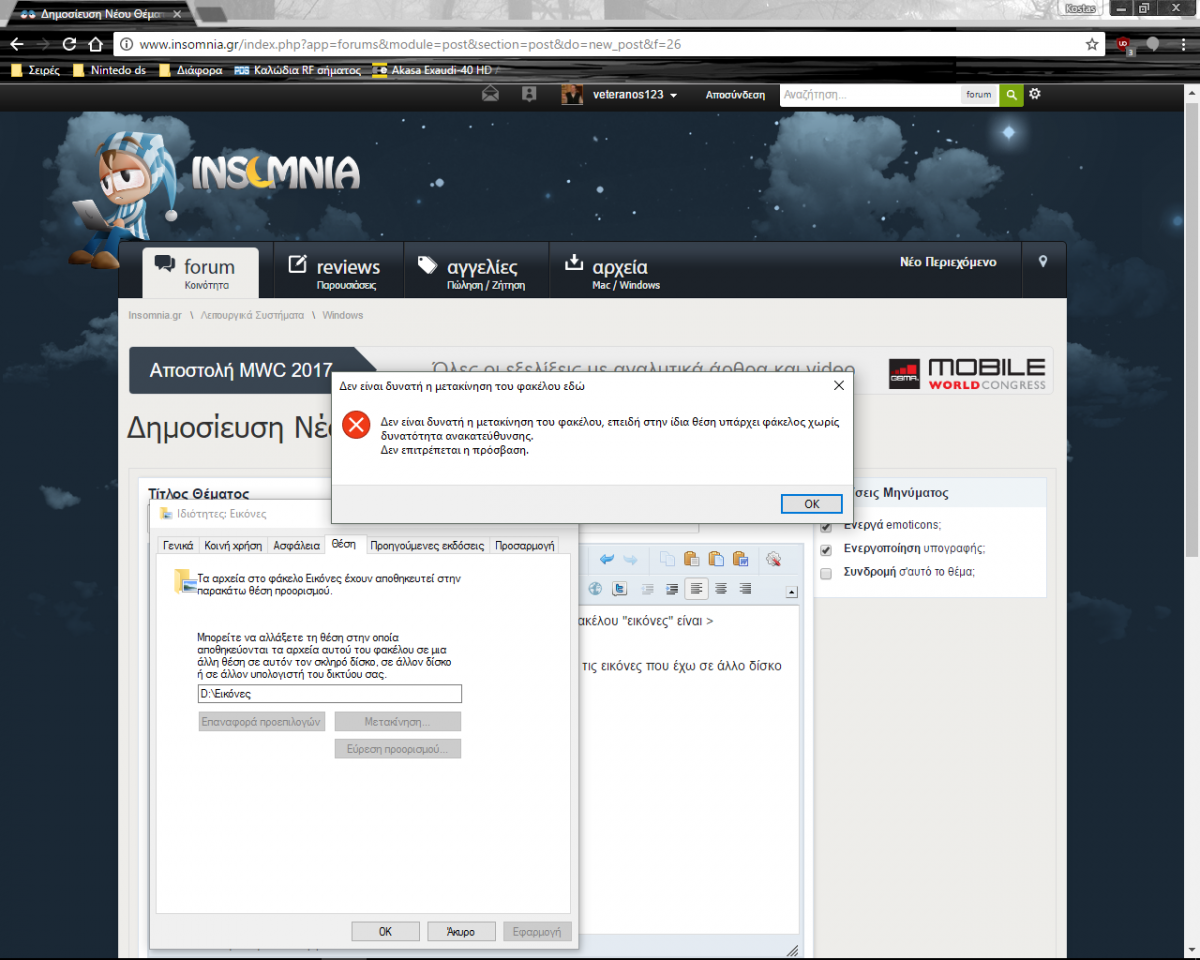Open the reviews navigation tab

coord(335,271)
